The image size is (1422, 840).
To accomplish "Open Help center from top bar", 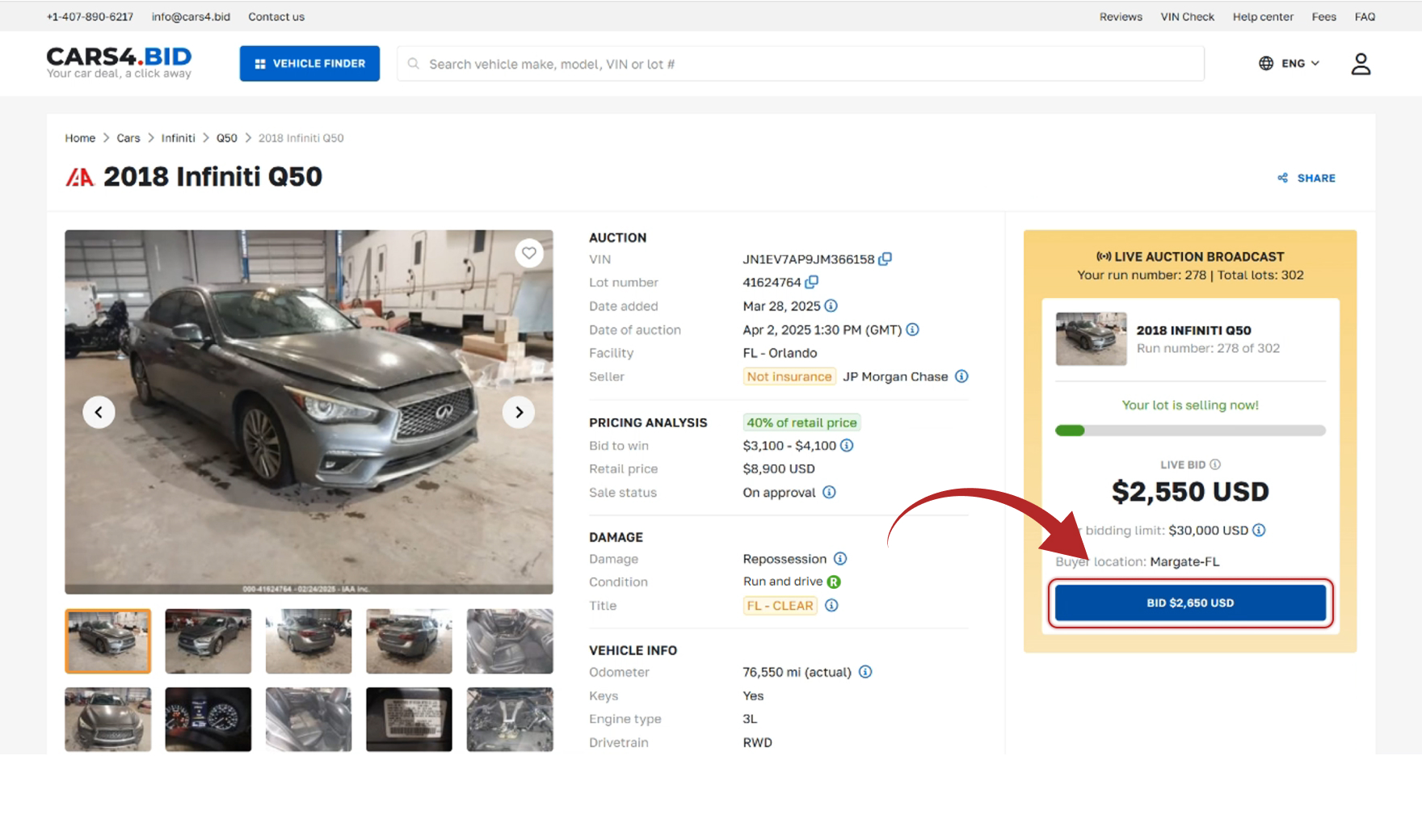I will (1263, 17).
